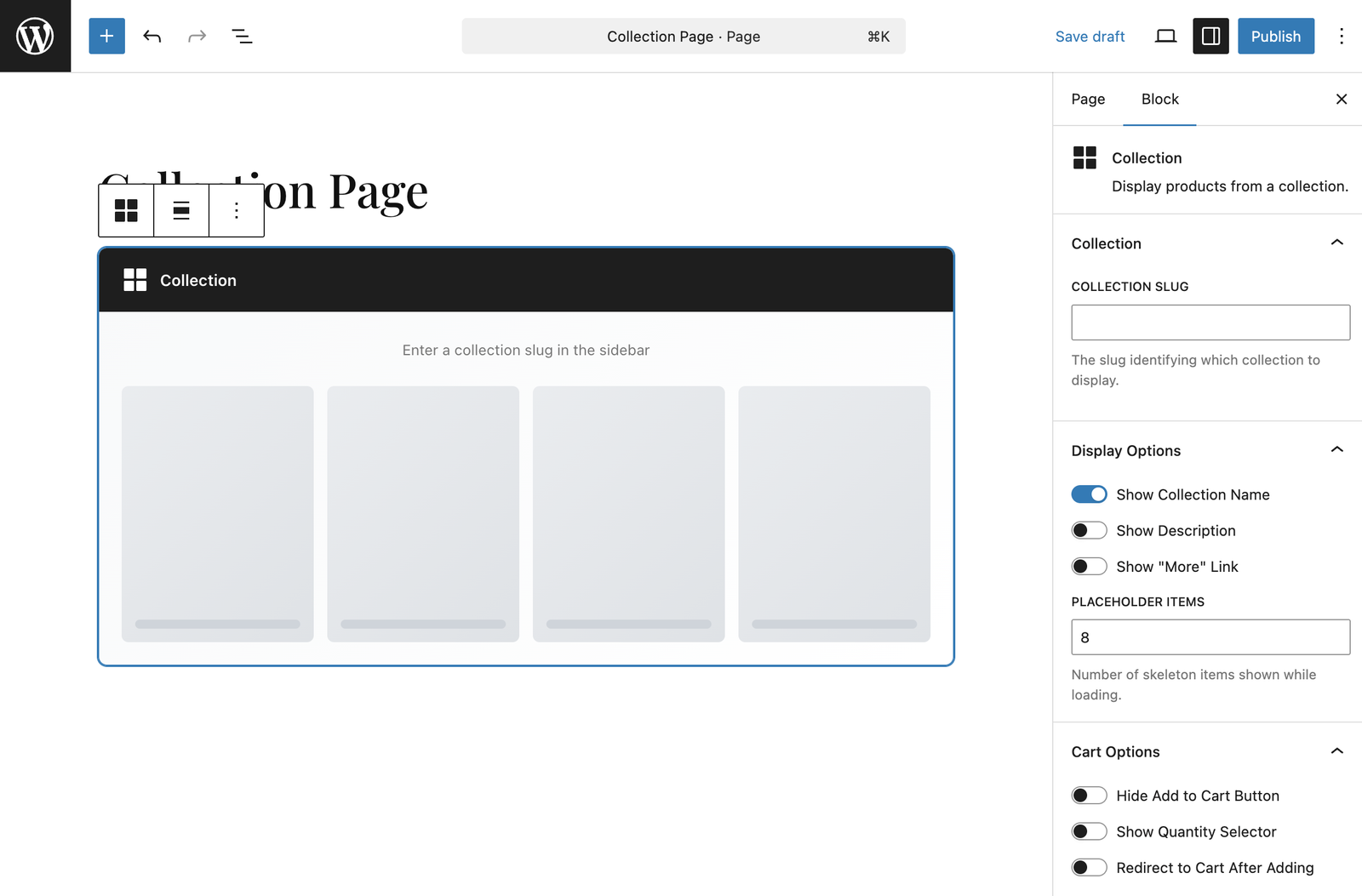The height and width of the screenshot is (896, 1362).
Task: Focus the Collection Slug text field
Action: [1210, 322]
